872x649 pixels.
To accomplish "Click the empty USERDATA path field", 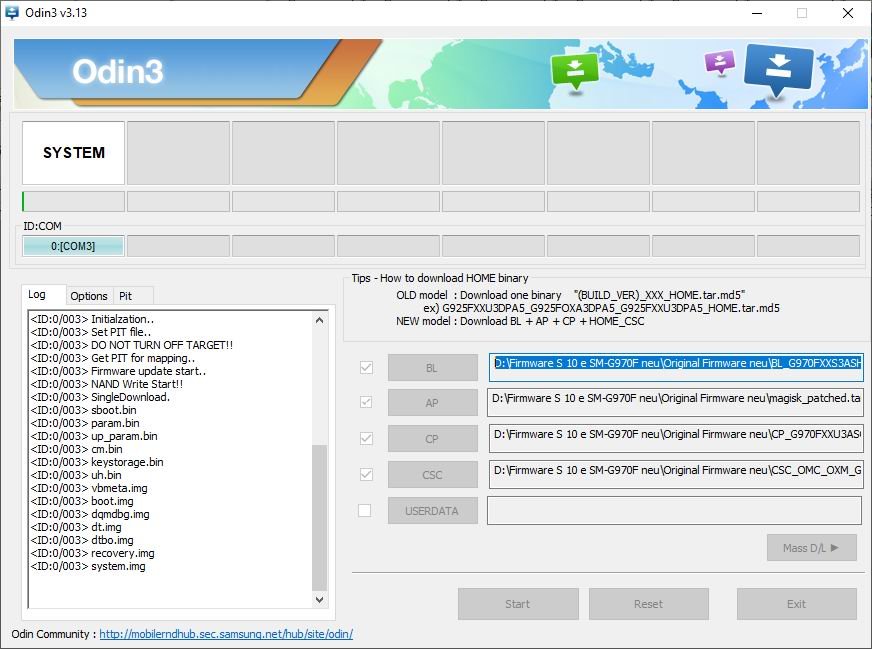I will 675,511.
